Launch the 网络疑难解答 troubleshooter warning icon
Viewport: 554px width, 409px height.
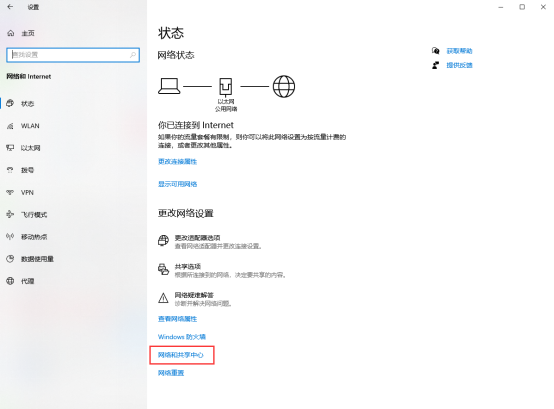163,298
